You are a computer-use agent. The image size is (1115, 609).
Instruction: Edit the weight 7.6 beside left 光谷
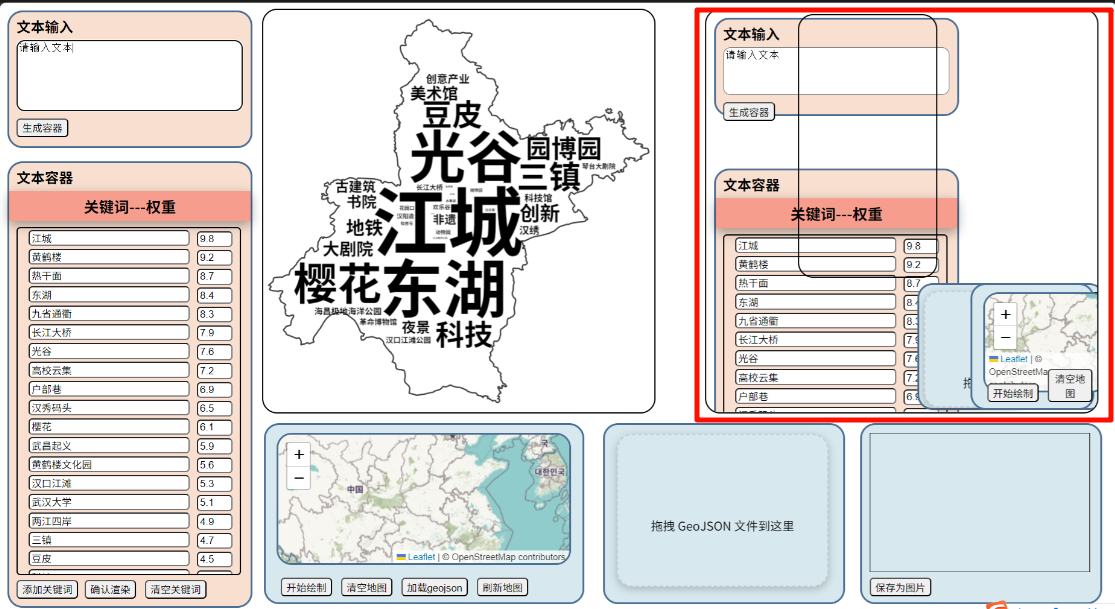pyautogui.click(x=215, y=351)
